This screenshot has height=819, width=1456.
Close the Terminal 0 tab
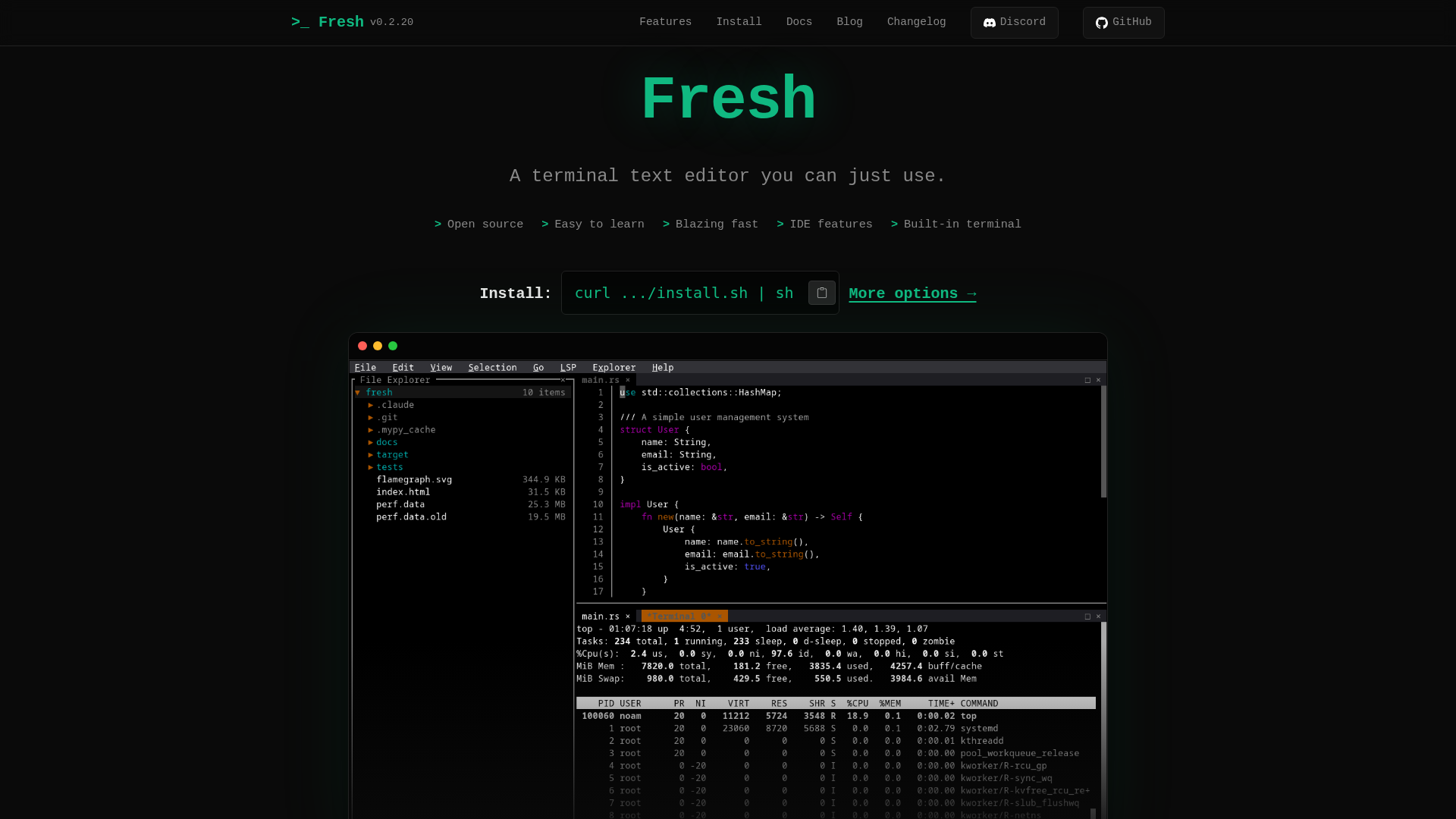[x=720, y=617]
